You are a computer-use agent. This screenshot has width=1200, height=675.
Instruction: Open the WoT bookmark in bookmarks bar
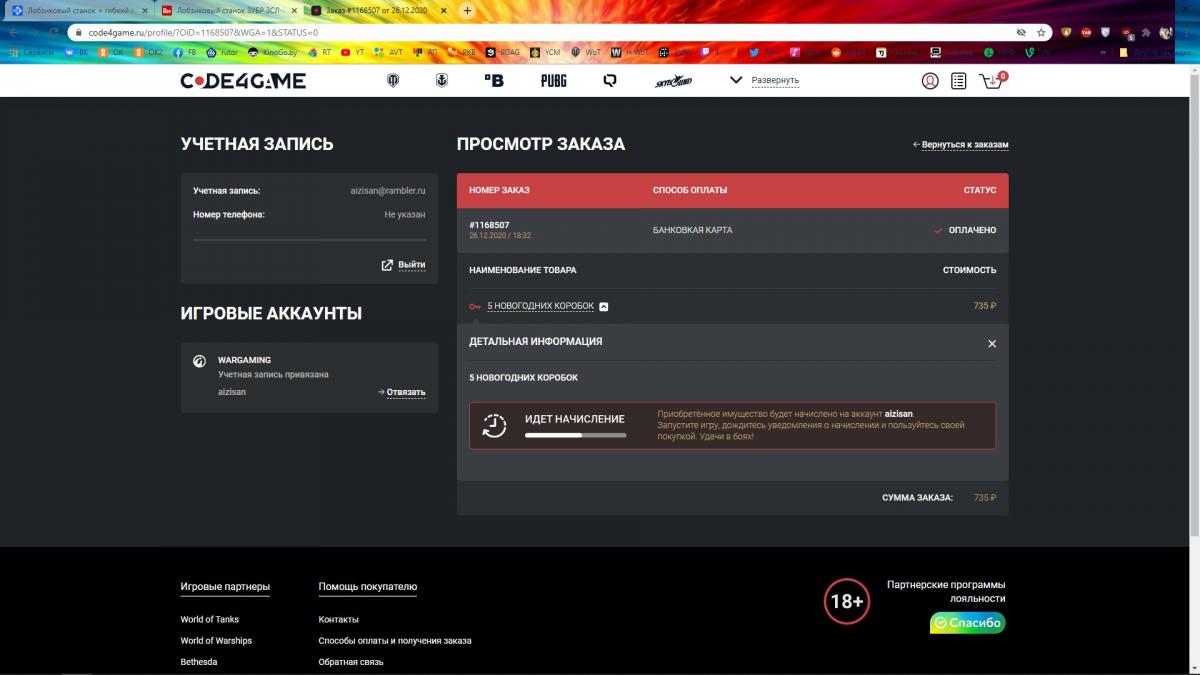pos(586,52)
